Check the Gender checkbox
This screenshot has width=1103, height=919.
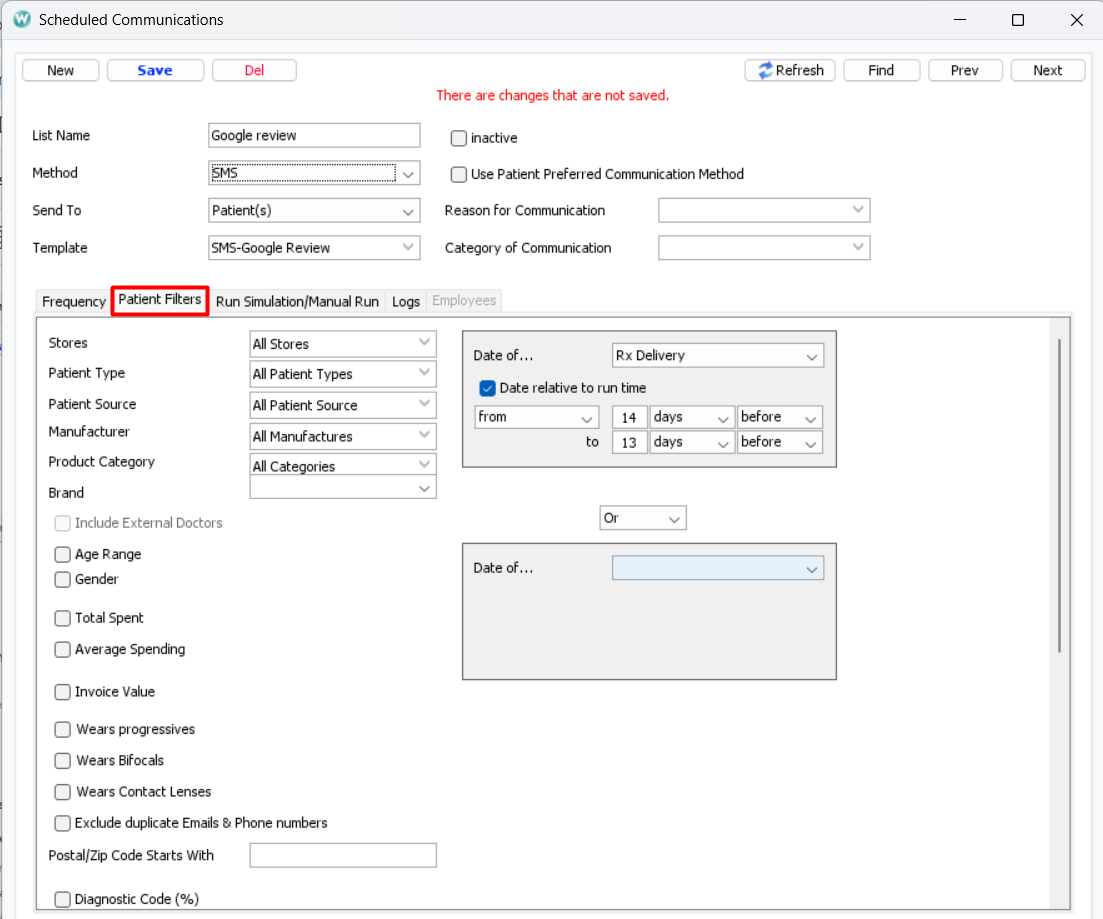pos(63,579)
